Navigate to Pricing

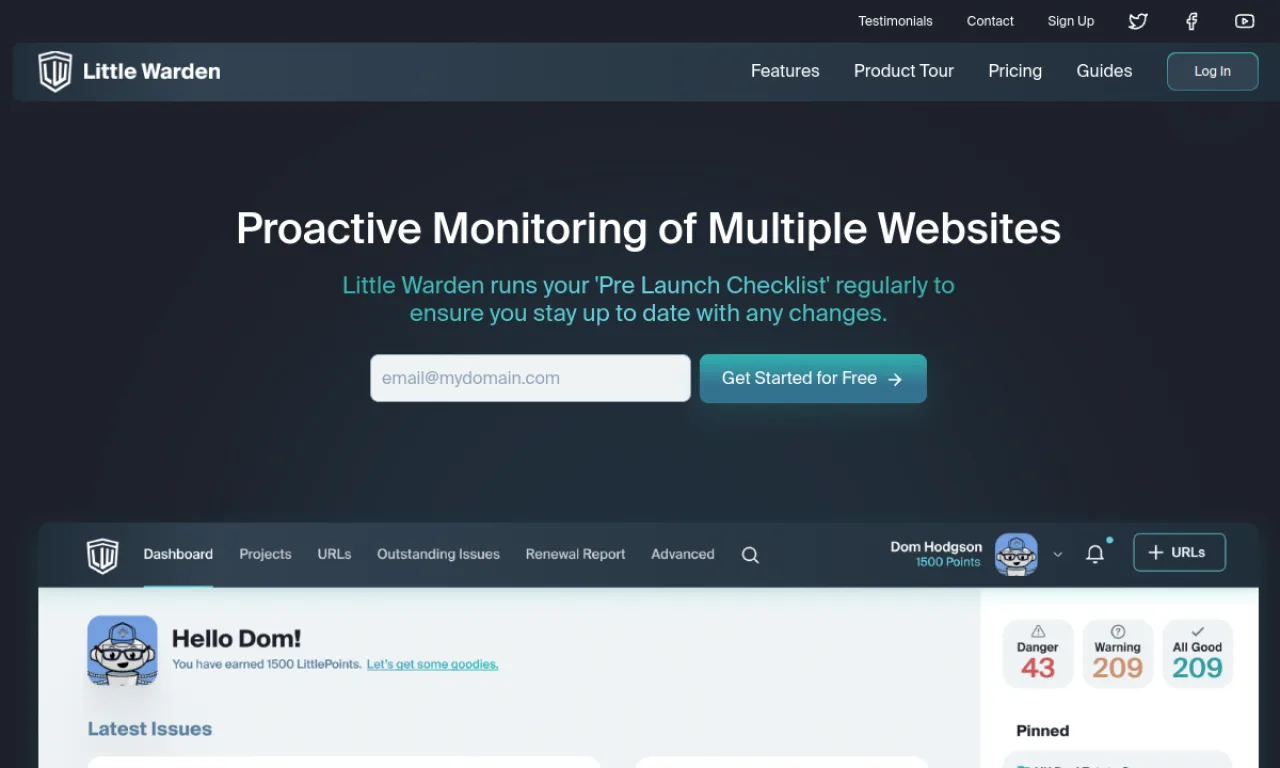pos(1015,71)
